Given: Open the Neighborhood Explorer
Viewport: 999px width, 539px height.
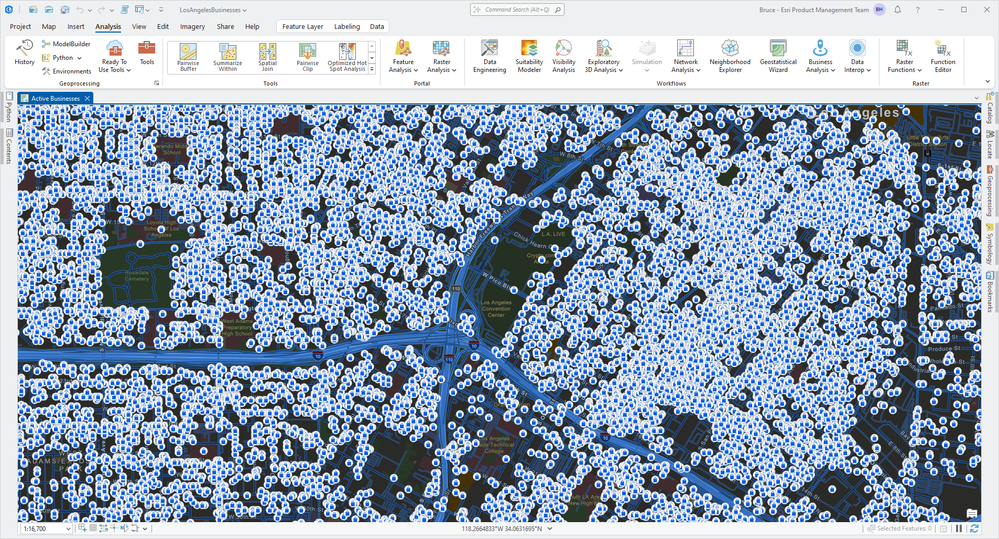Looking at the screenshot, I should pyautogui.click(x=729, y=56).
